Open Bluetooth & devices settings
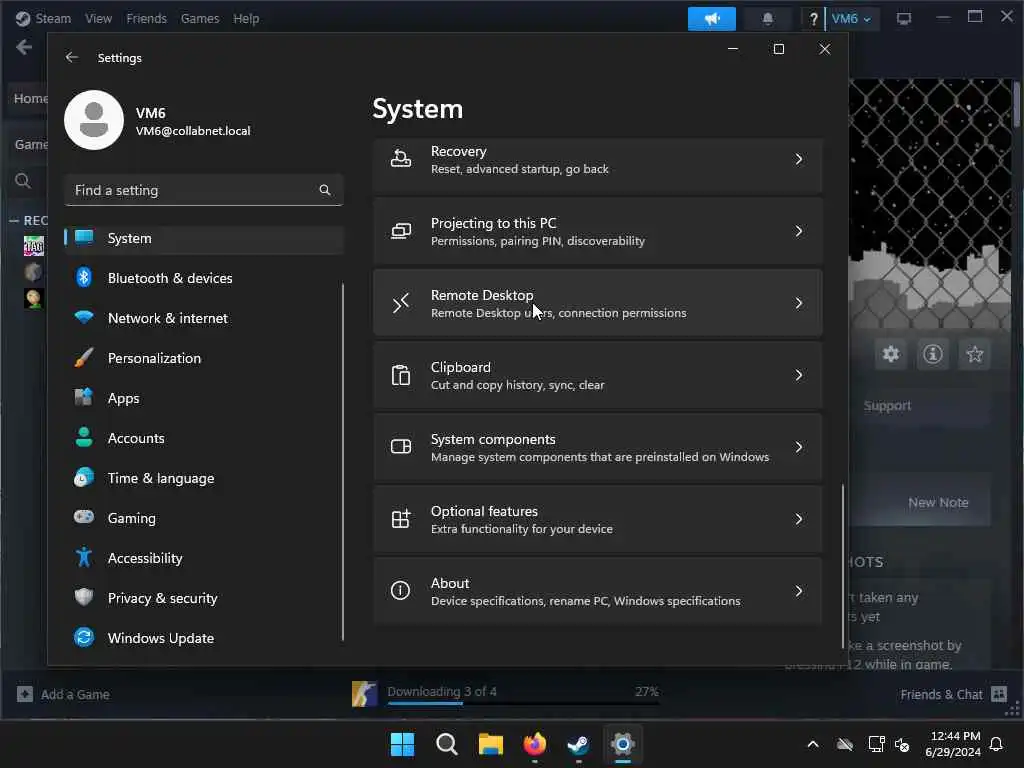Screen dimensions: 1024x768 [x=204, y=278]
